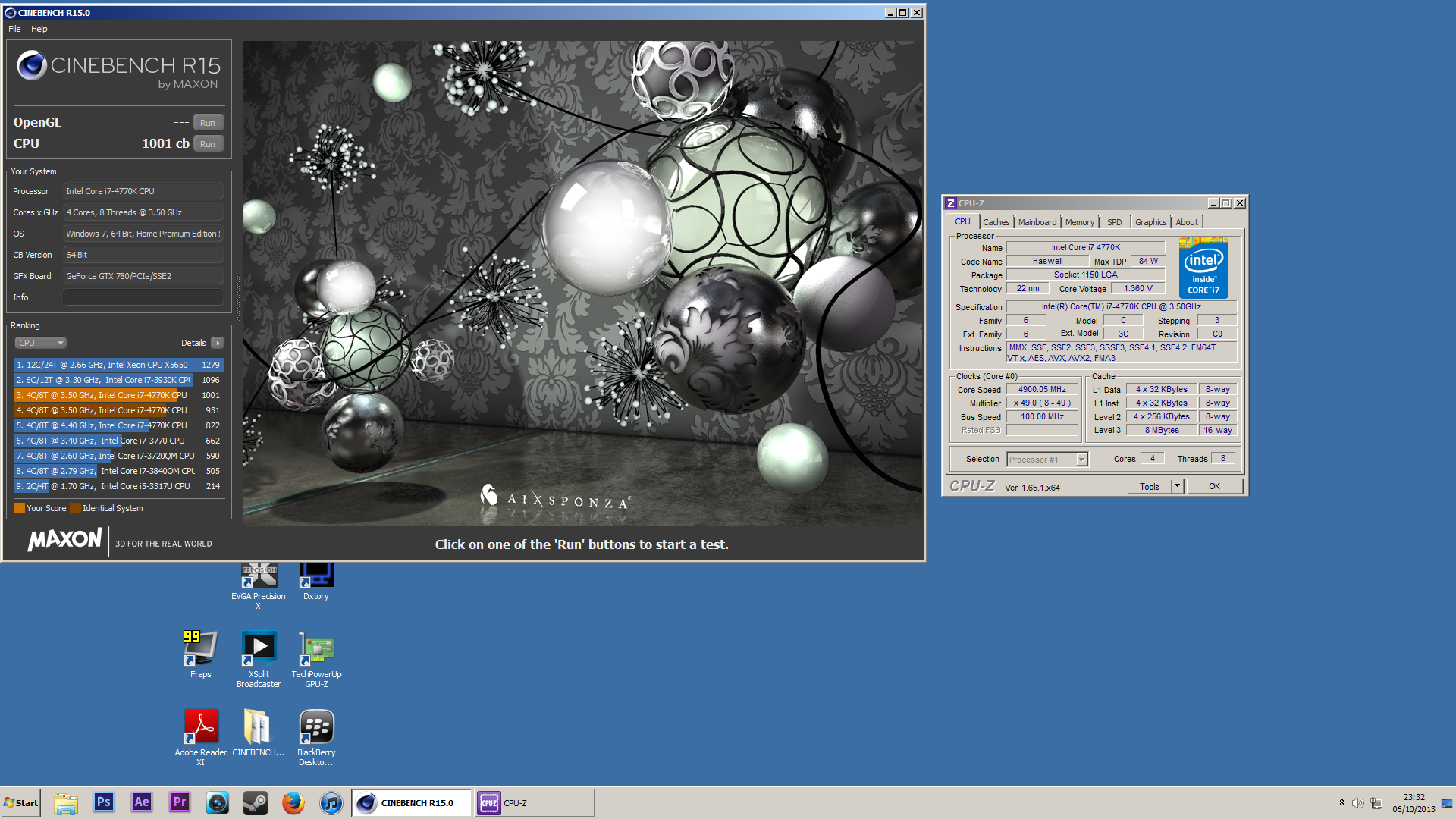Select ranking row with score 931
Image resolution: width=1456 pixels, height=819 pixels.
(118, 410)
